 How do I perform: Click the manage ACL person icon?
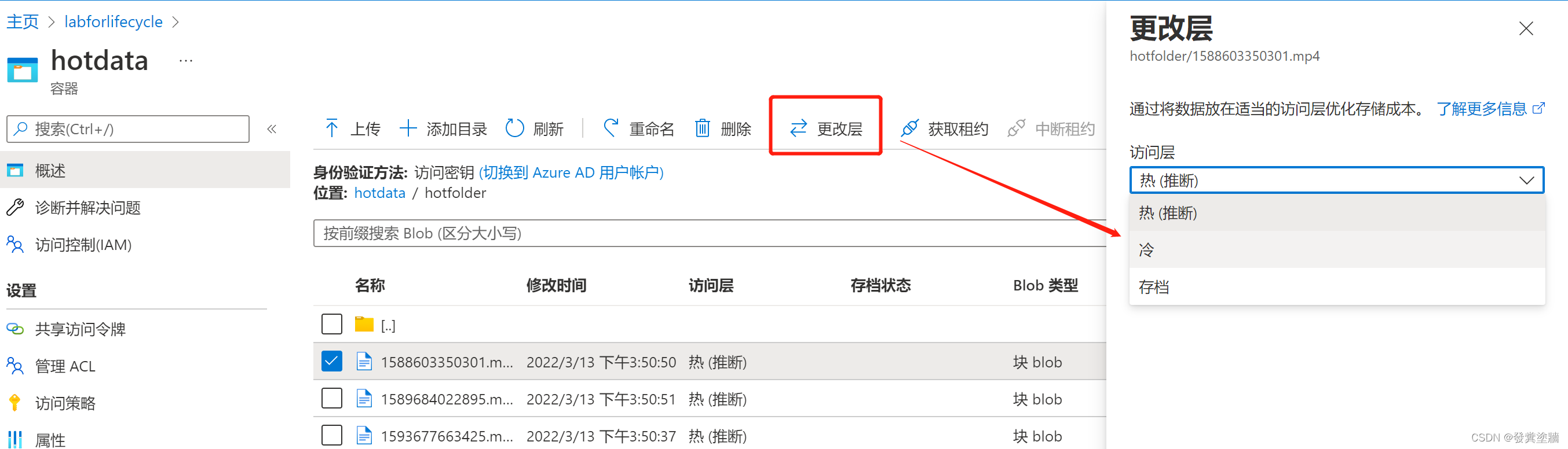(15, 366)
